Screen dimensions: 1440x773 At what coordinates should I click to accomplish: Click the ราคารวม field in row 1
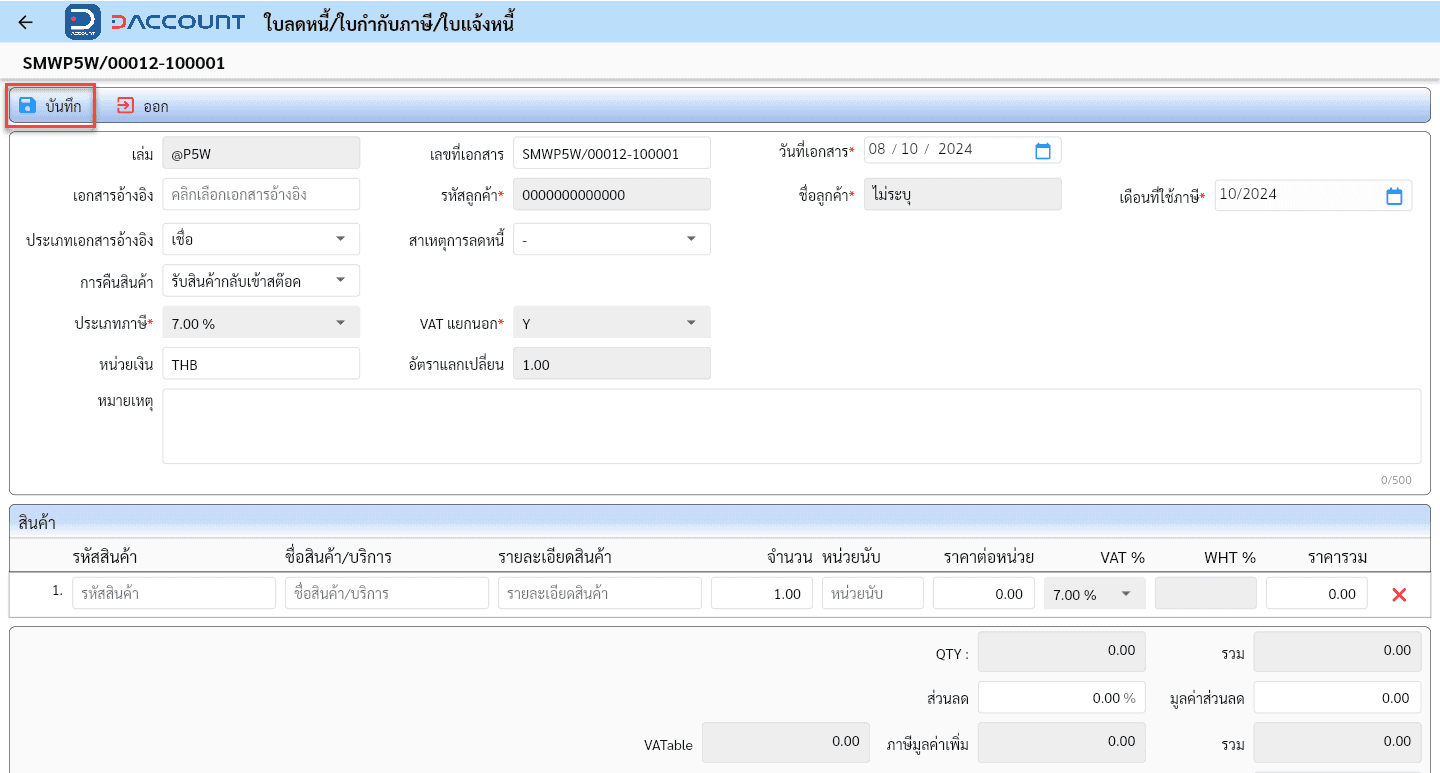coord(1317,593)
